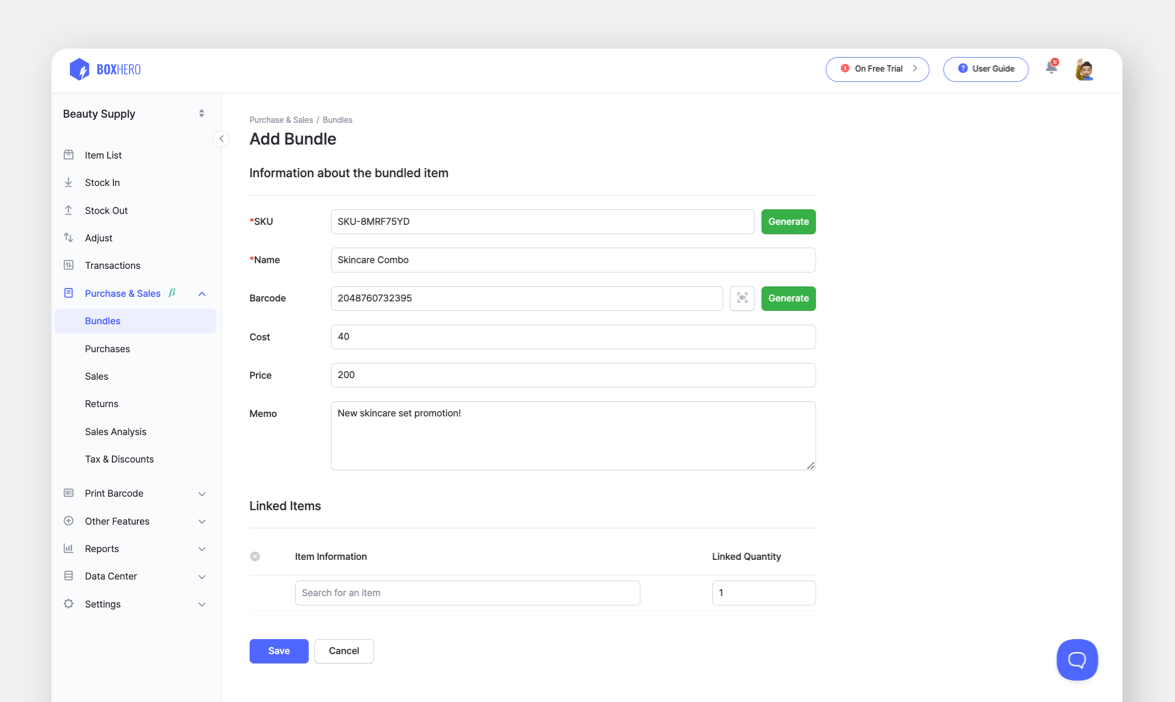Open the Item List section
Viewport: 1175px width, 702px height.
(x=102, y=154)
